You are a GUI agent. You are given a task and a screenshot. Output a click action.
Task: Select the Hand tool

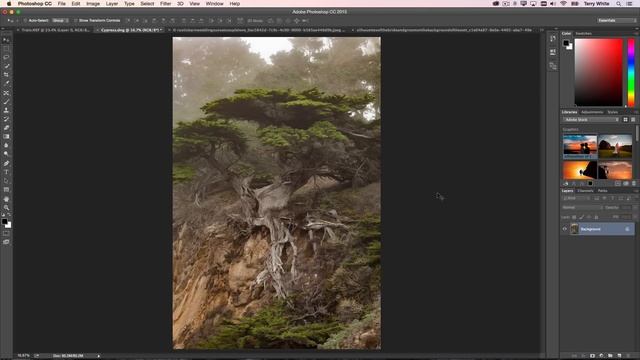[6, 199]
